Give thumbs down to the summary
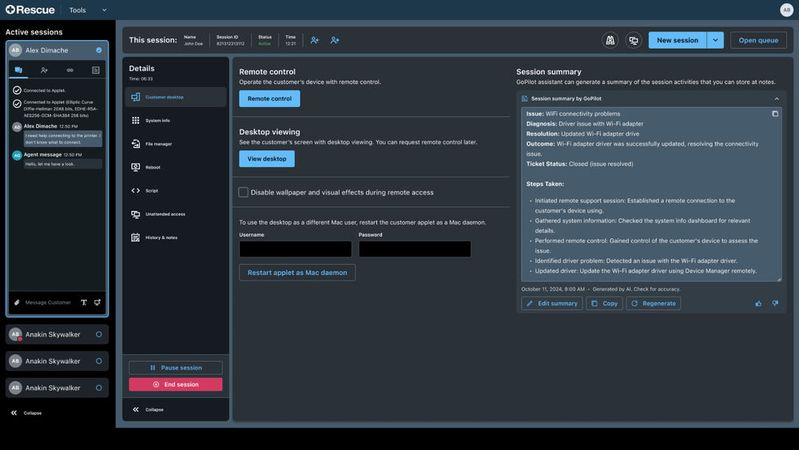 [775, 303]
